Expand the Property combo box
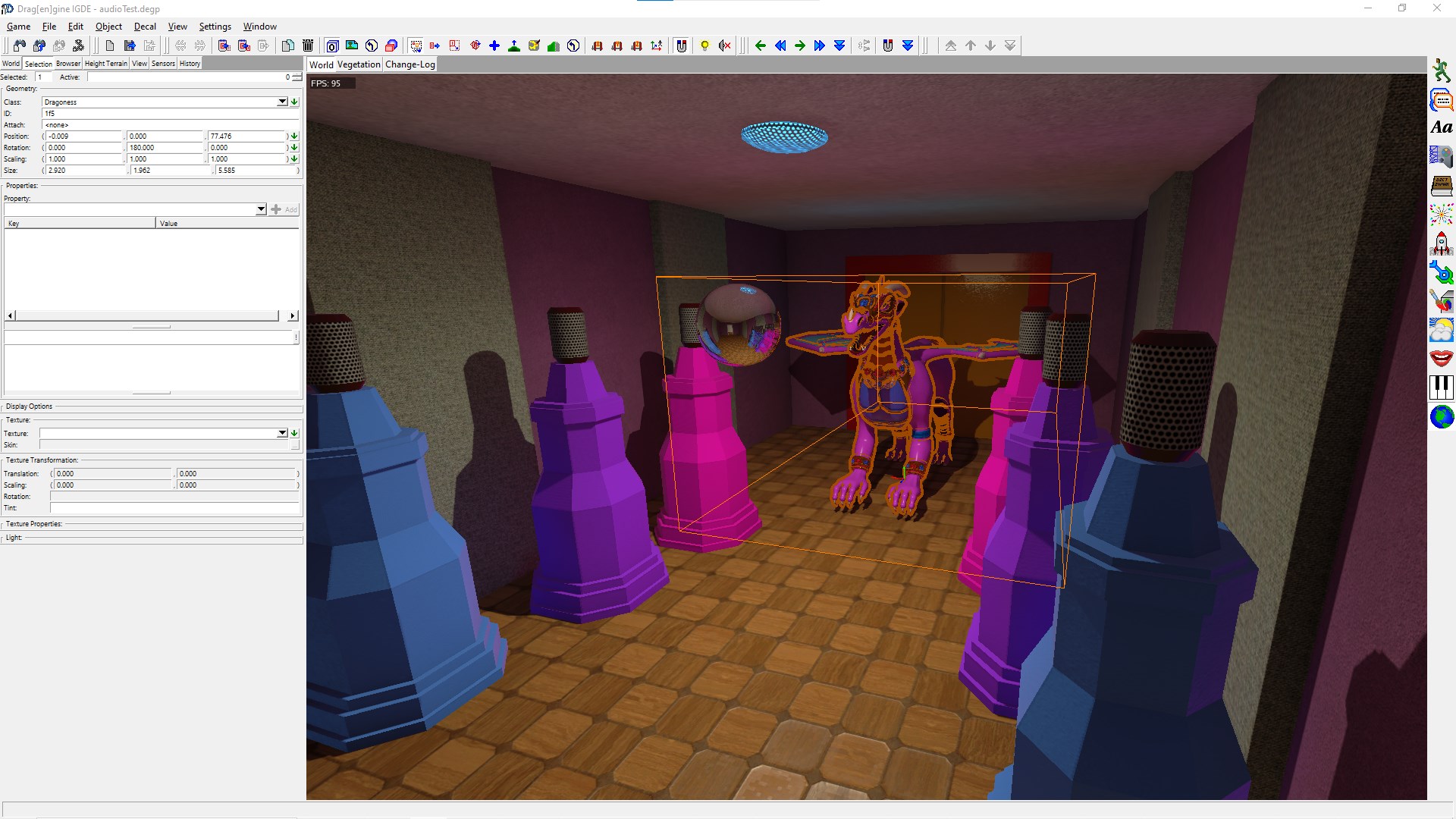Screen dimensions: 1456x819 261,209
